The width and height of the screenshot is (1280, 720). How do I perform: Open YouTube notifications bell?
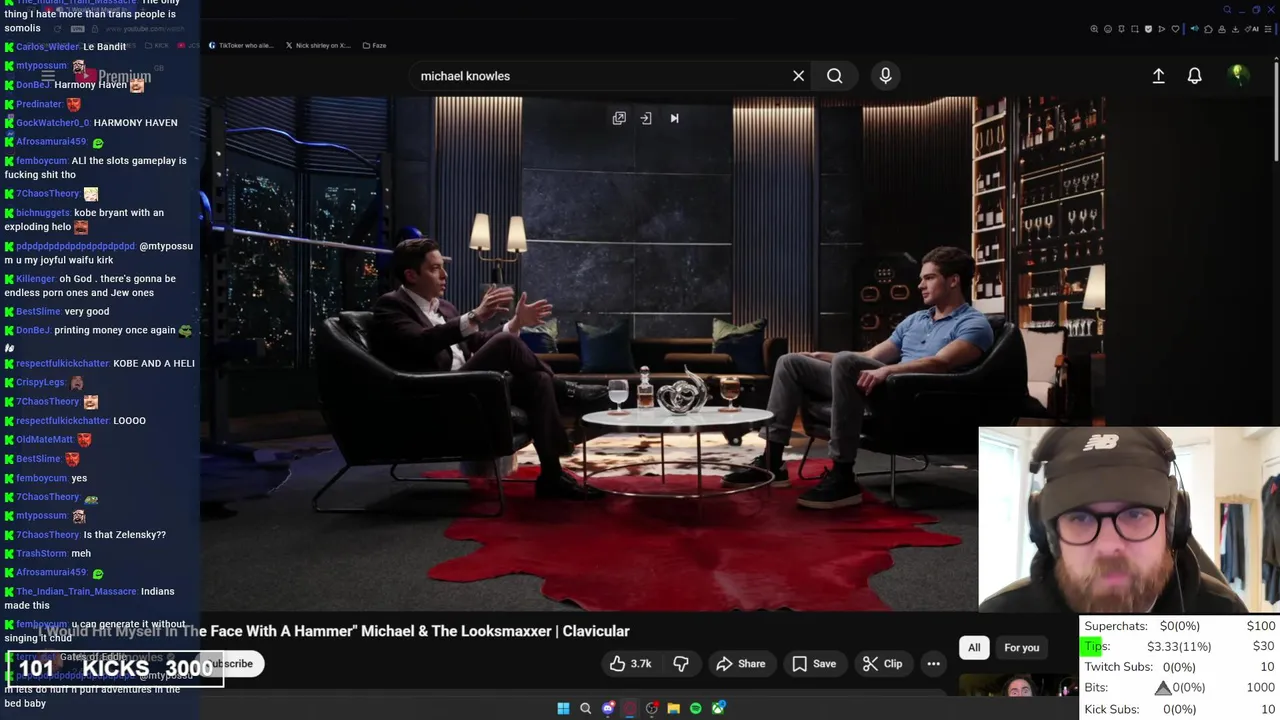point(1194,76)
